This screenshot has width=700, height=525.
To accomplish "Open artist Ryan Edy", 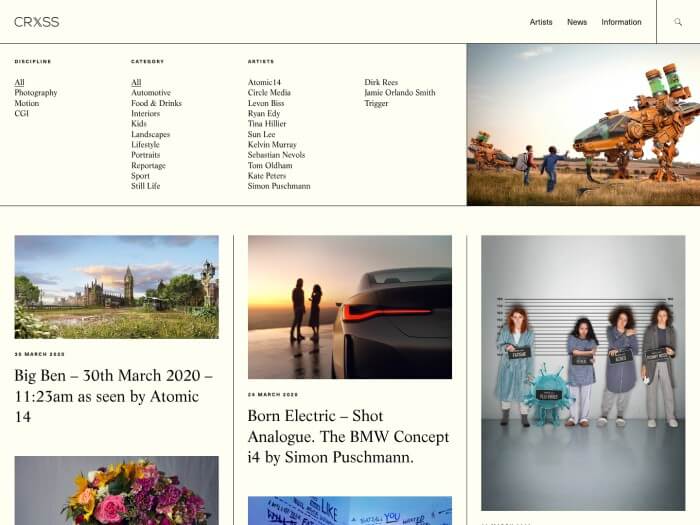I will point(264,113).
